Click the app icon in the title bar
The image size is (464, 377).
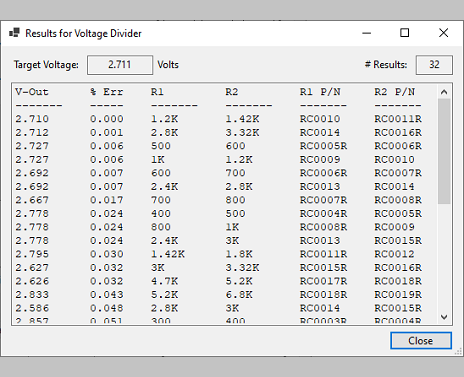(x=14, y=33)
